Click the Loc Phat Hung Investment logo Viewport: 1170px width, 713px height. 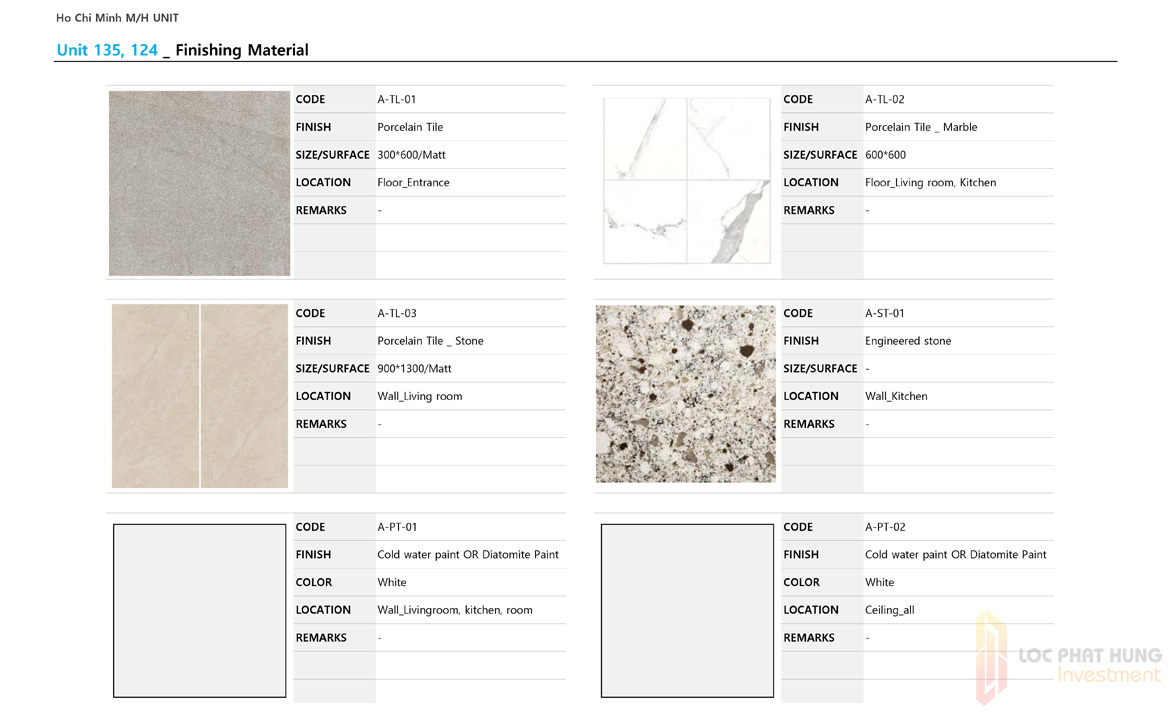click(1068, 660)
